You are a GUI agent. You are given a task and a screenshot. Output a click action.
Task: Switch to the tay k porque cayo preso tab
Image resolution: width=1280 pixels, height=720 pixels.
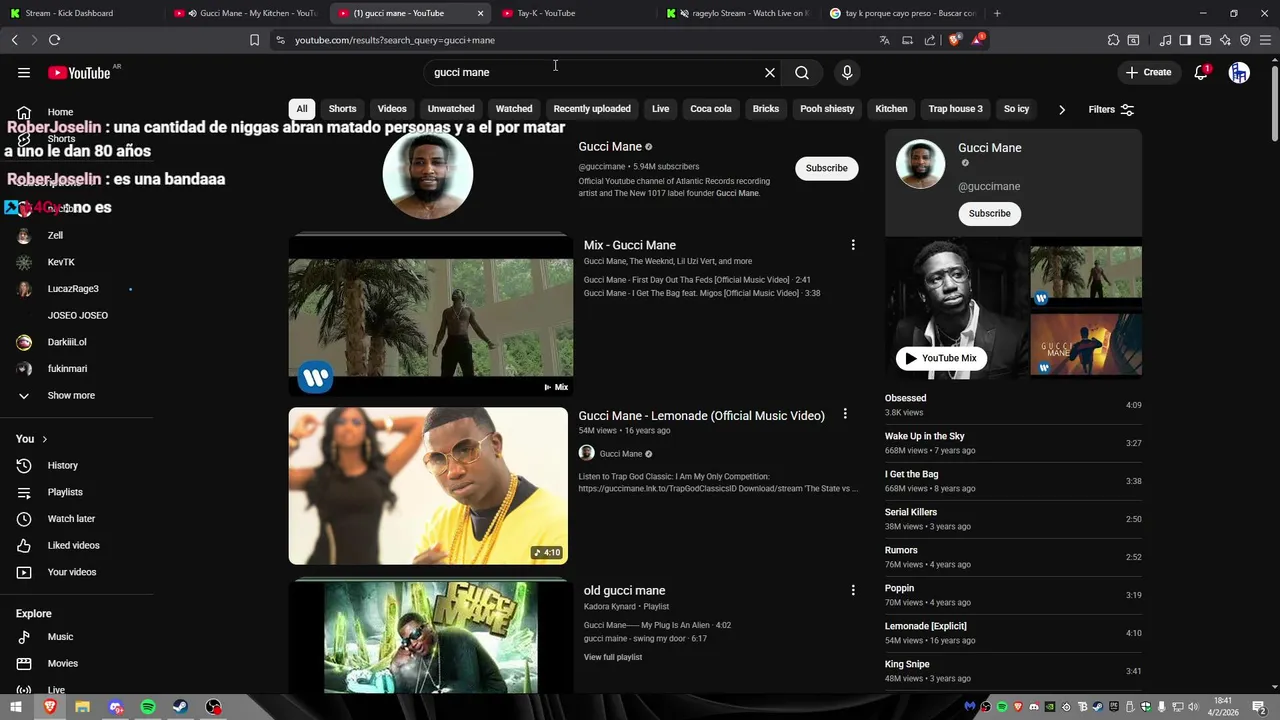901,13
